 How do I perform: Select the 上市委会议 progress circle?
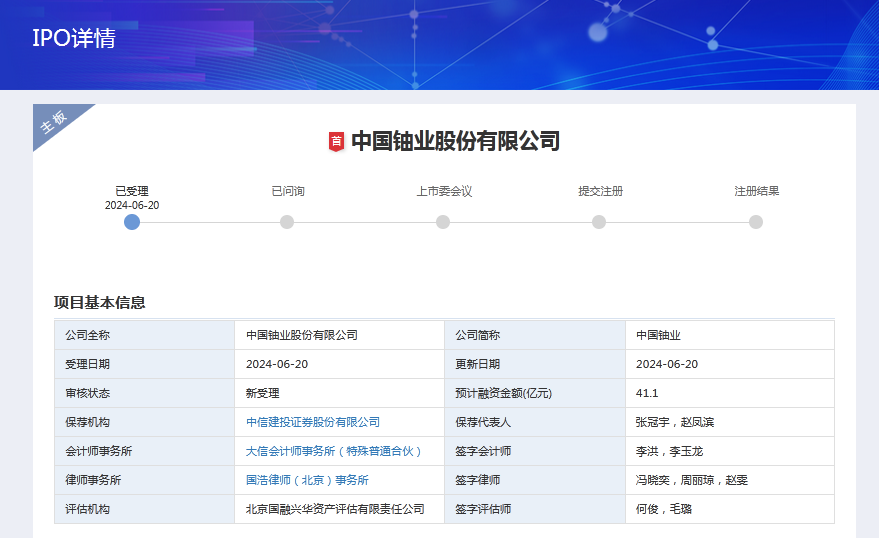[x=443, y=222]
